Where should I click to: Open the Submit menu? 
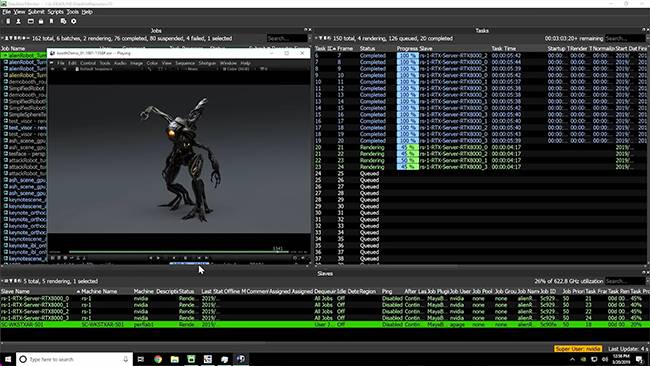click(x=36, y=12)
